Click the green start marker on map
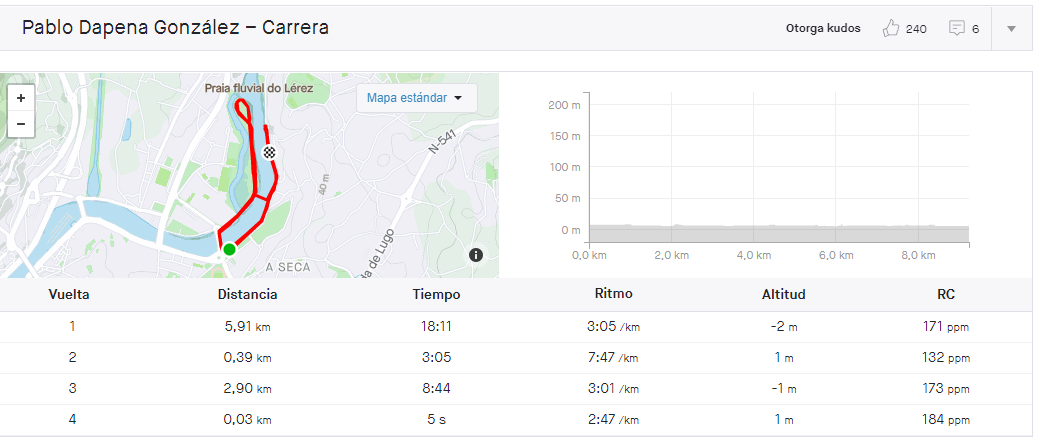This screenshot has height=442, width=1043. [x=229, y=250]
